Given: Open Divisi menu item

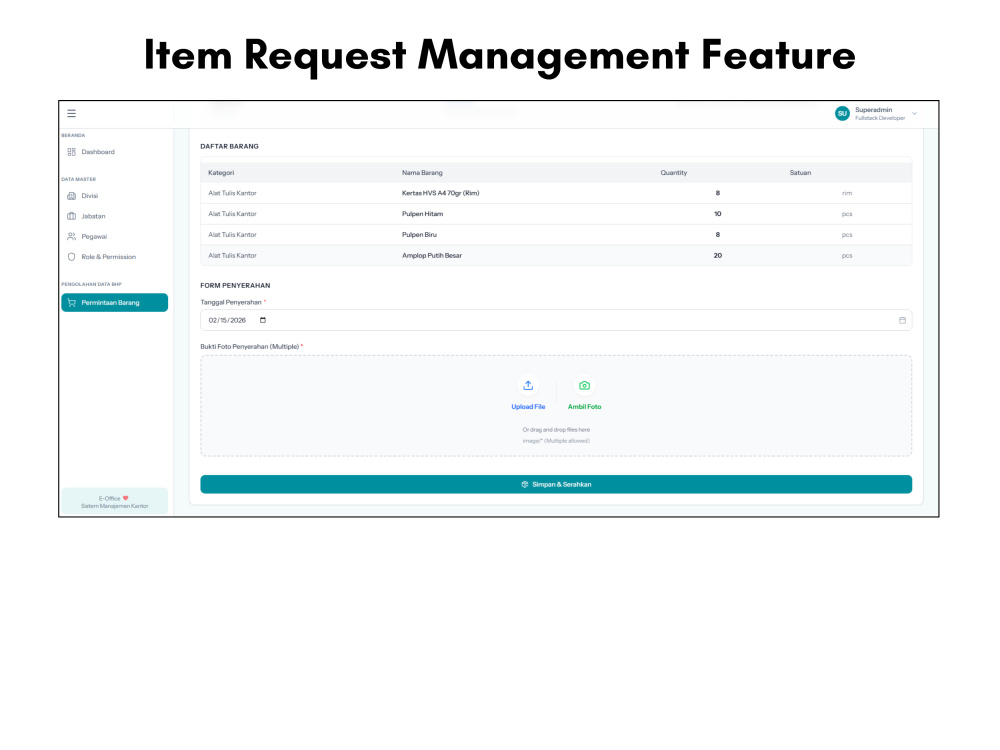Looking at the screenshot, I should pos(115,196).
